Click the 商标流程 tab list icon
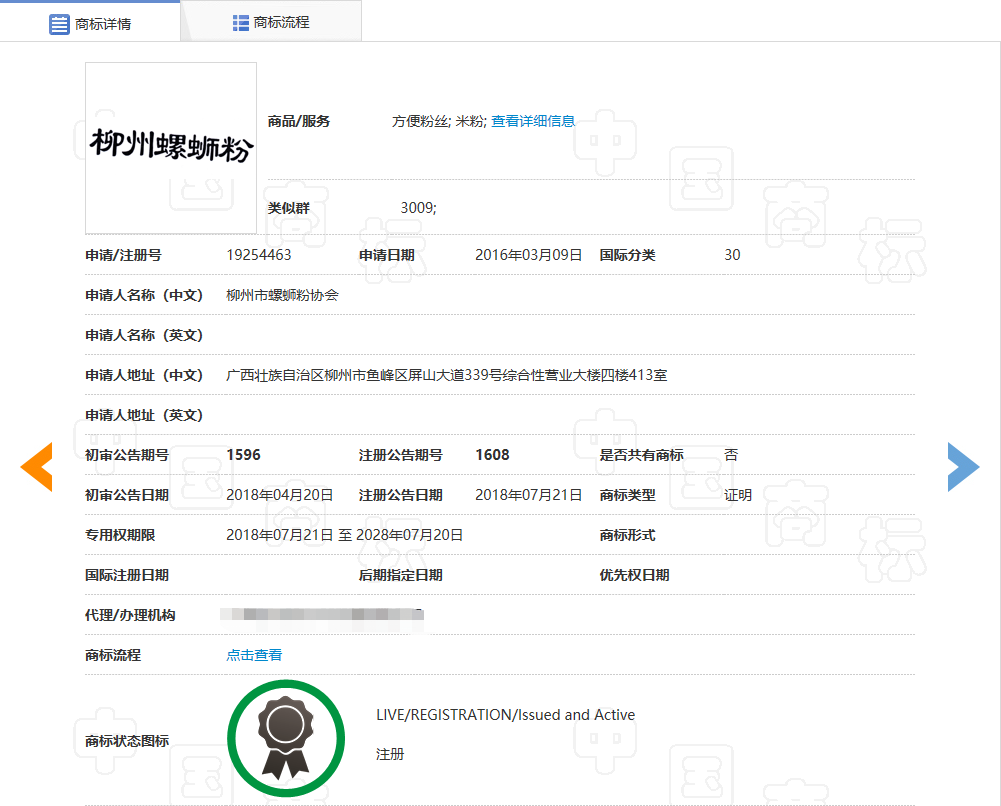 tap(241, 23)
